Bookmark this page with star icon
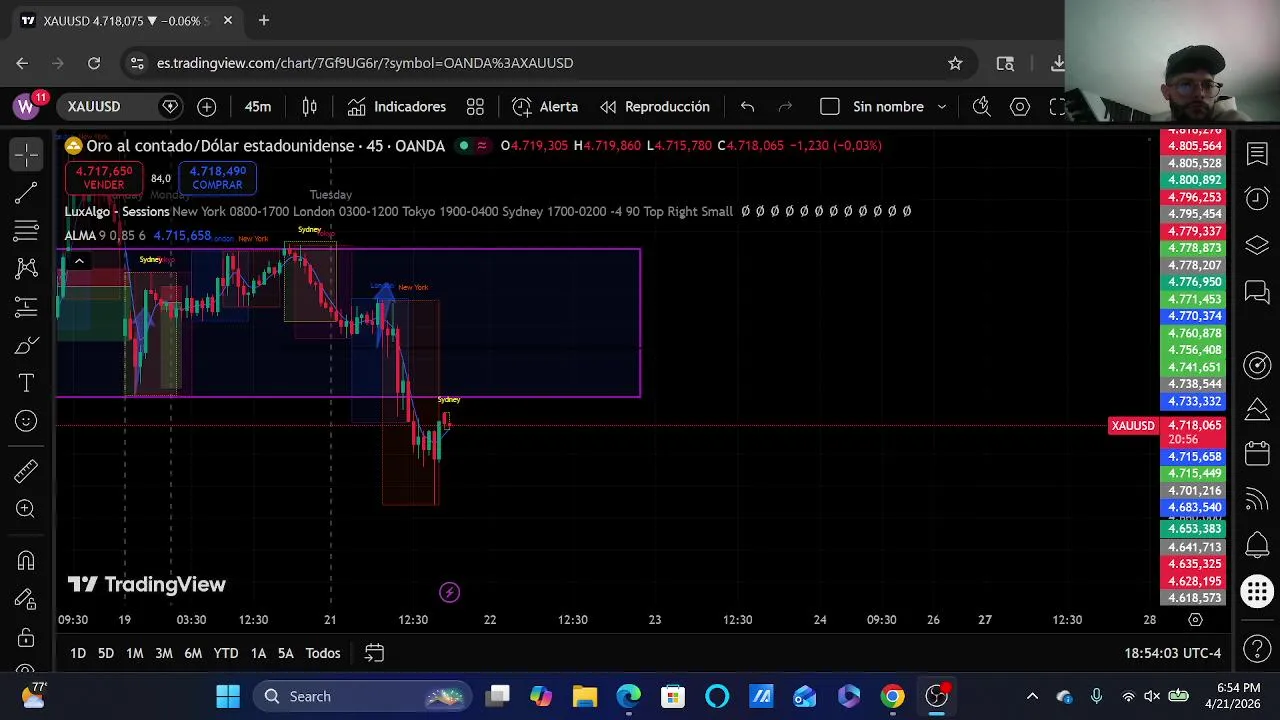 coord(955,63)
